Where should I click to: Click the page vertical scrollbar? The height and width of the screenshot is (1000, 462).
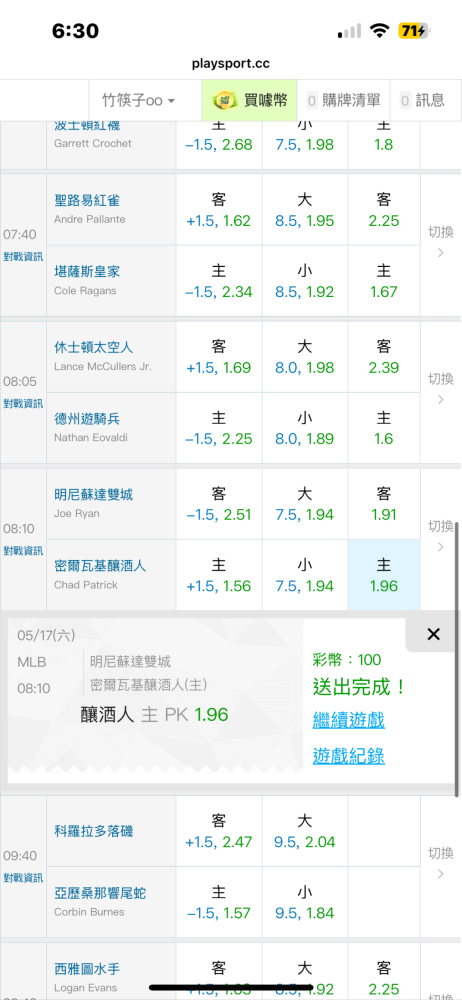pos(457,659)
